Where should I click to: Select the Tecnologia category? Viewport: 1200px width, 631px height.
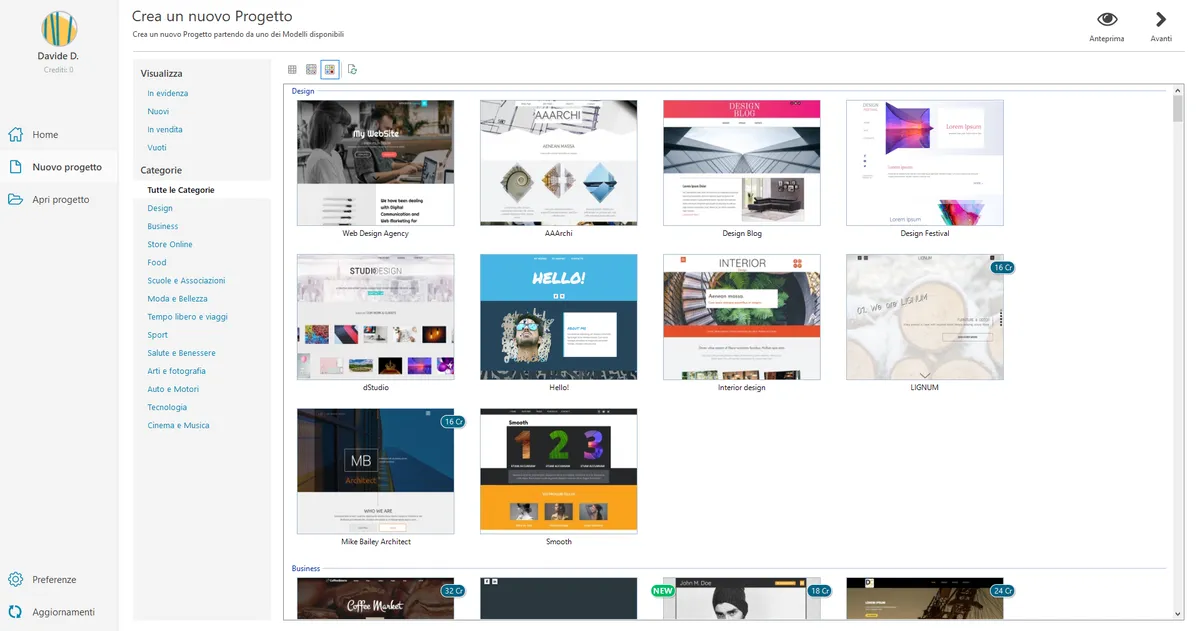tap(167, 406)
